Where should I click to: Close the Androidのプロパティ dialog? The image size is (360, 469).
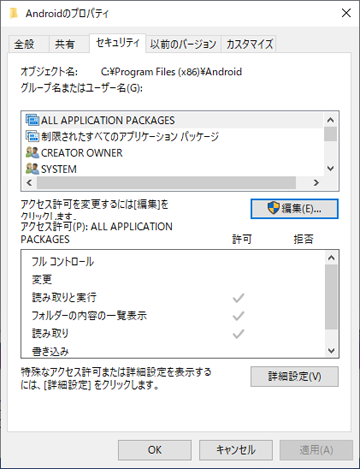346,13
